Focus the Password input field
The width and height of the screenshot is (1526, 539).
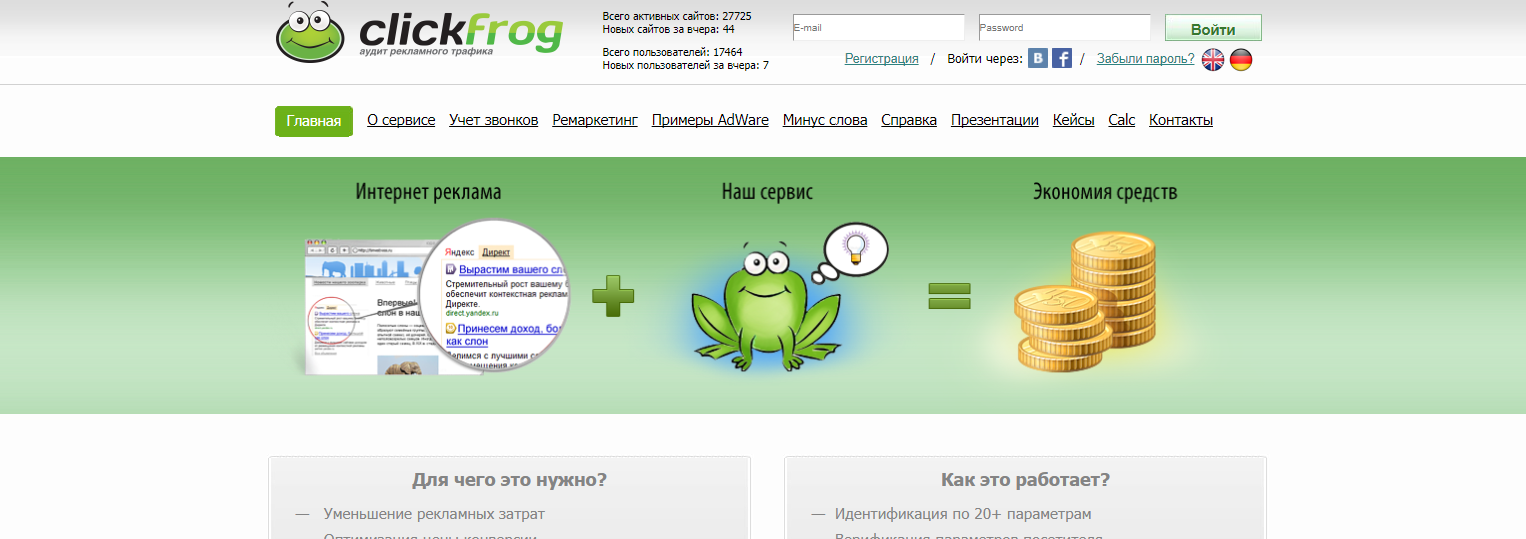click(1064, 28)
